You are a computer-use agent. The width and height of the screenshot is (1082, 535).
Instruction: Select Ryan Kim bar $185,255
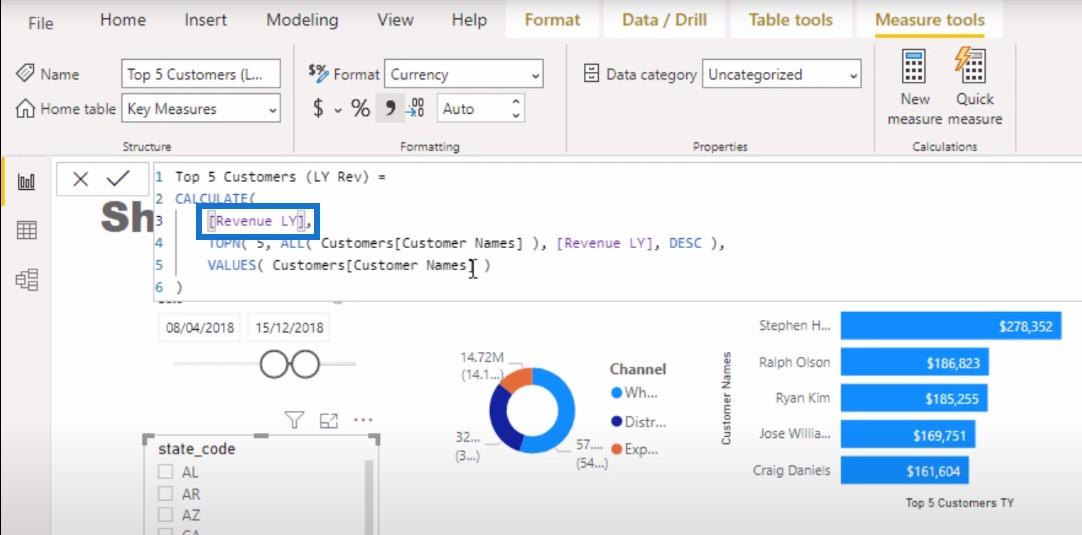914,398
